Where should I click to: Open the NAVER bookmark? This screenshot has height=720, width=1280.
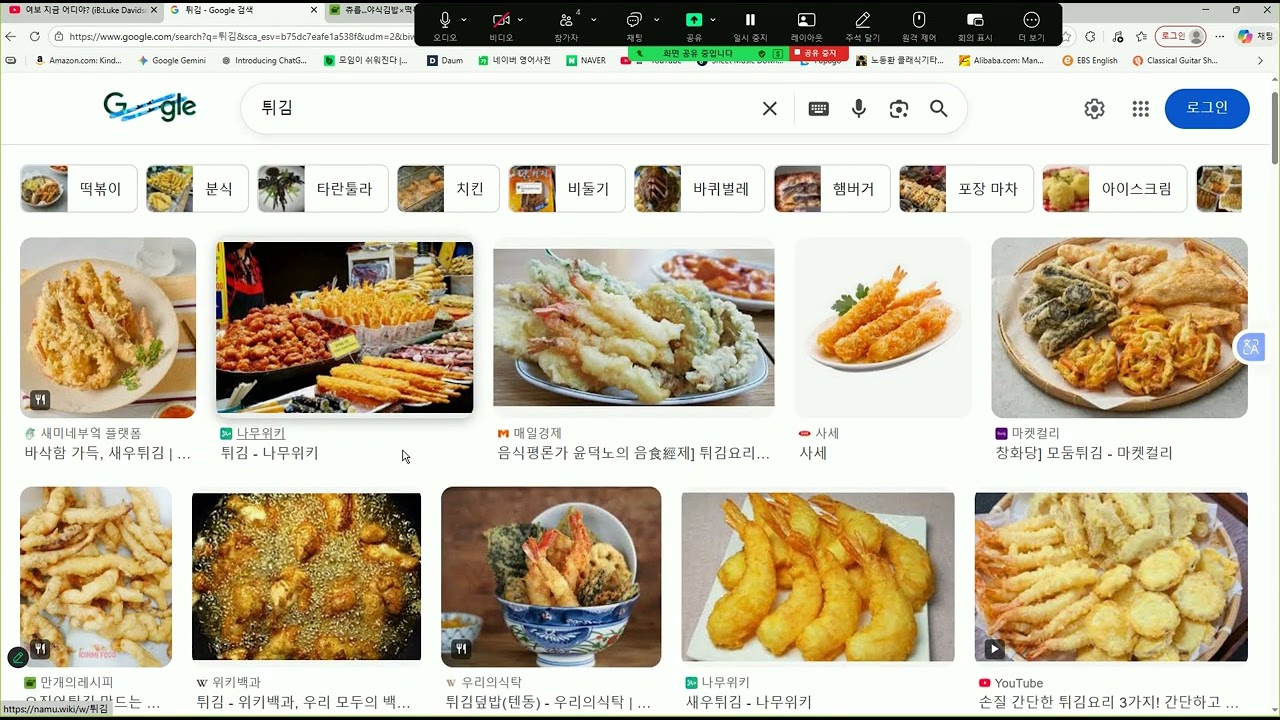pos(586,60)
